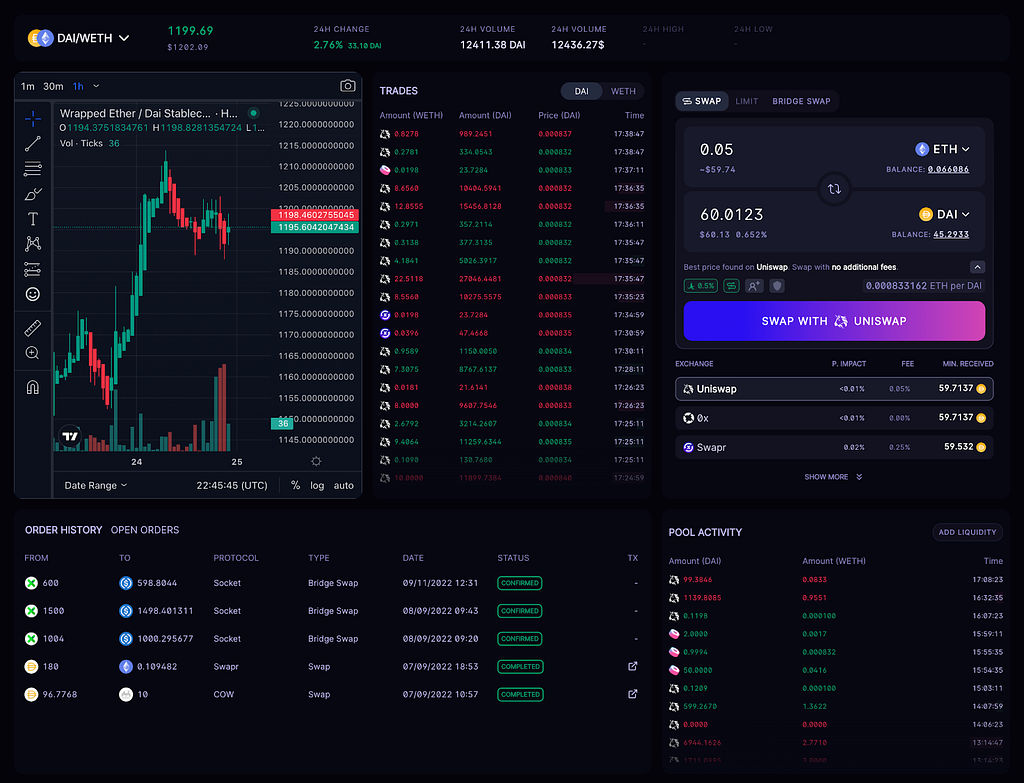The height and width of the screenshot is (783, 1024).
Task: Select the Uniswap exchange route
Action: pyautogui.click(x=834, y=389)
